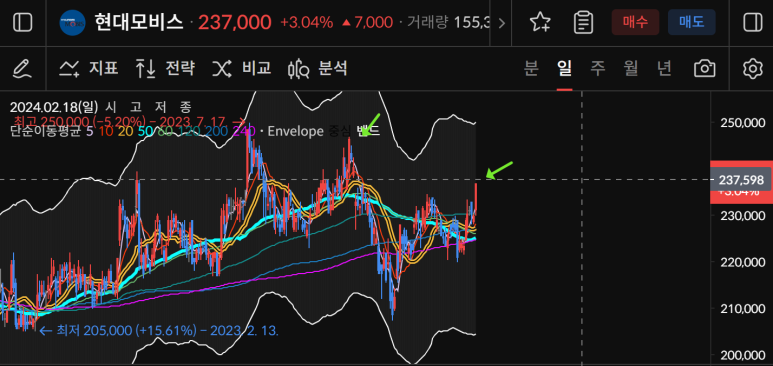Switch to 일 daily chart tab
The height and width of the screenshot is (366, 773).
(x=564, y=68)
